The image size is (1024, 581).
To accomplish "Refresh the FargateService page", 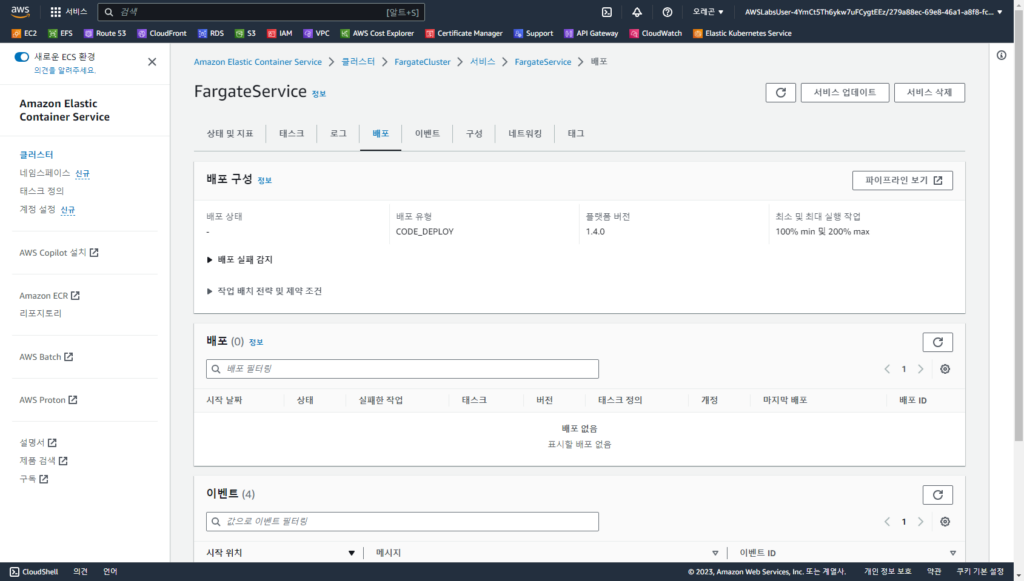I will 780,93.
